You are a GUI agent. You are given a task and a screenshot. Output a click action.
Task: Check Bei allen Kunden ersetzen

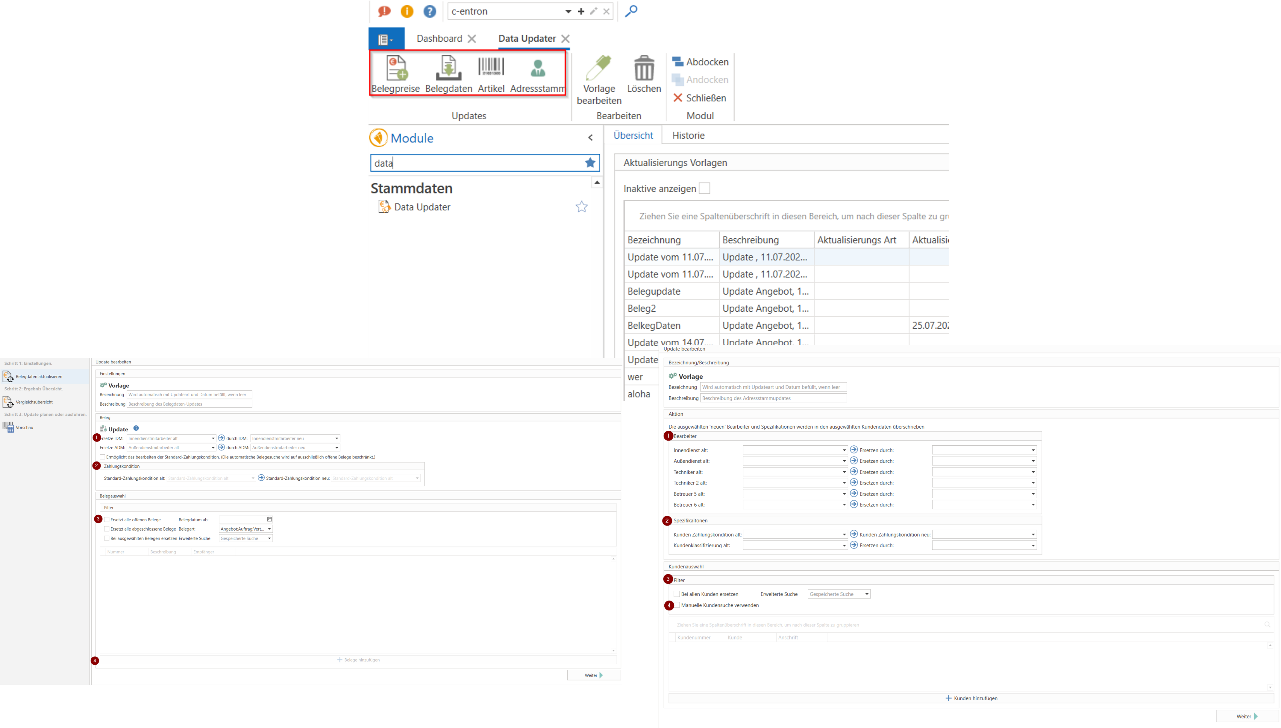(x=675, y=594)
